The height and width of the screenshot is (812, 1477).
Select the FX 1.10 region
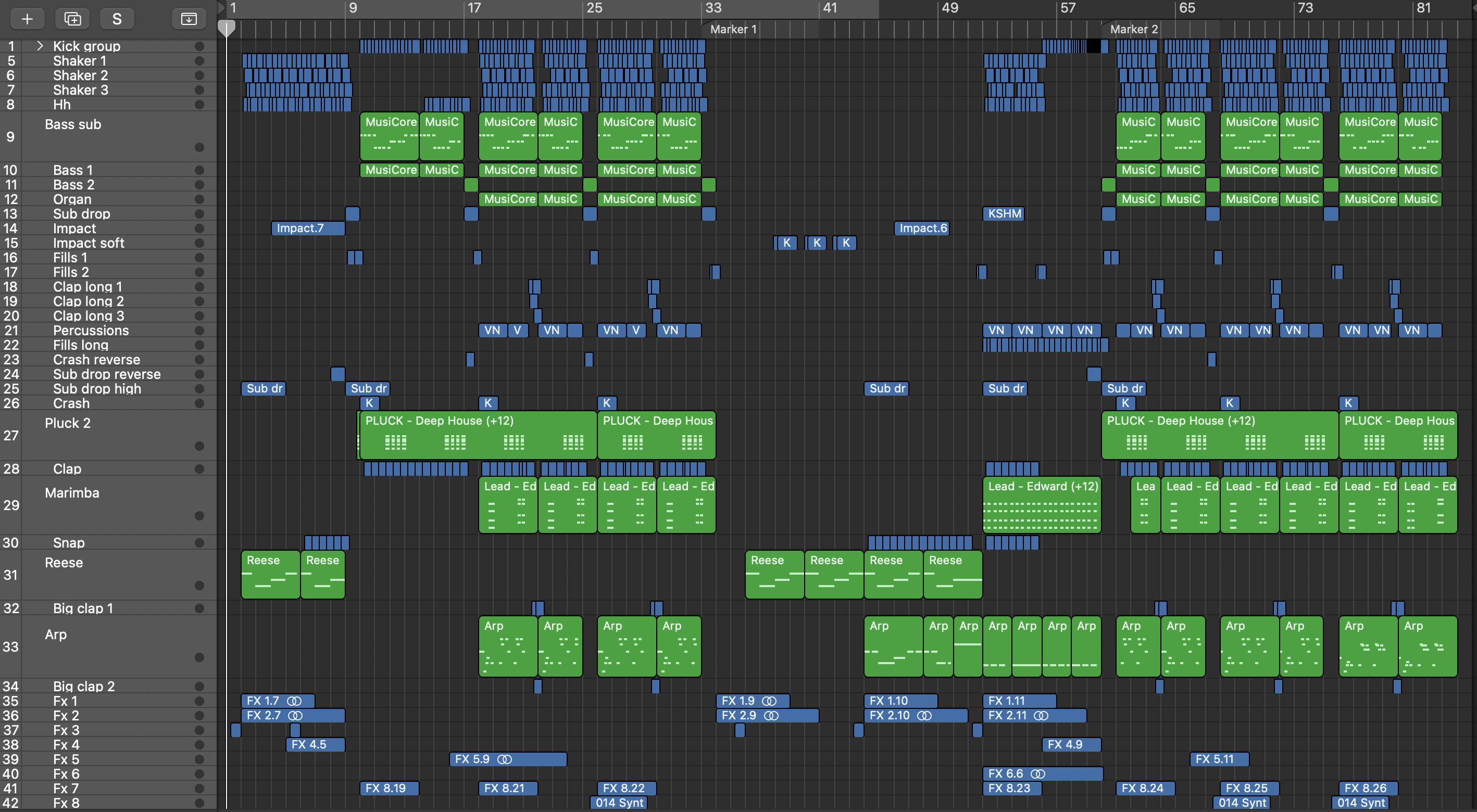click(x=901, y=701)
